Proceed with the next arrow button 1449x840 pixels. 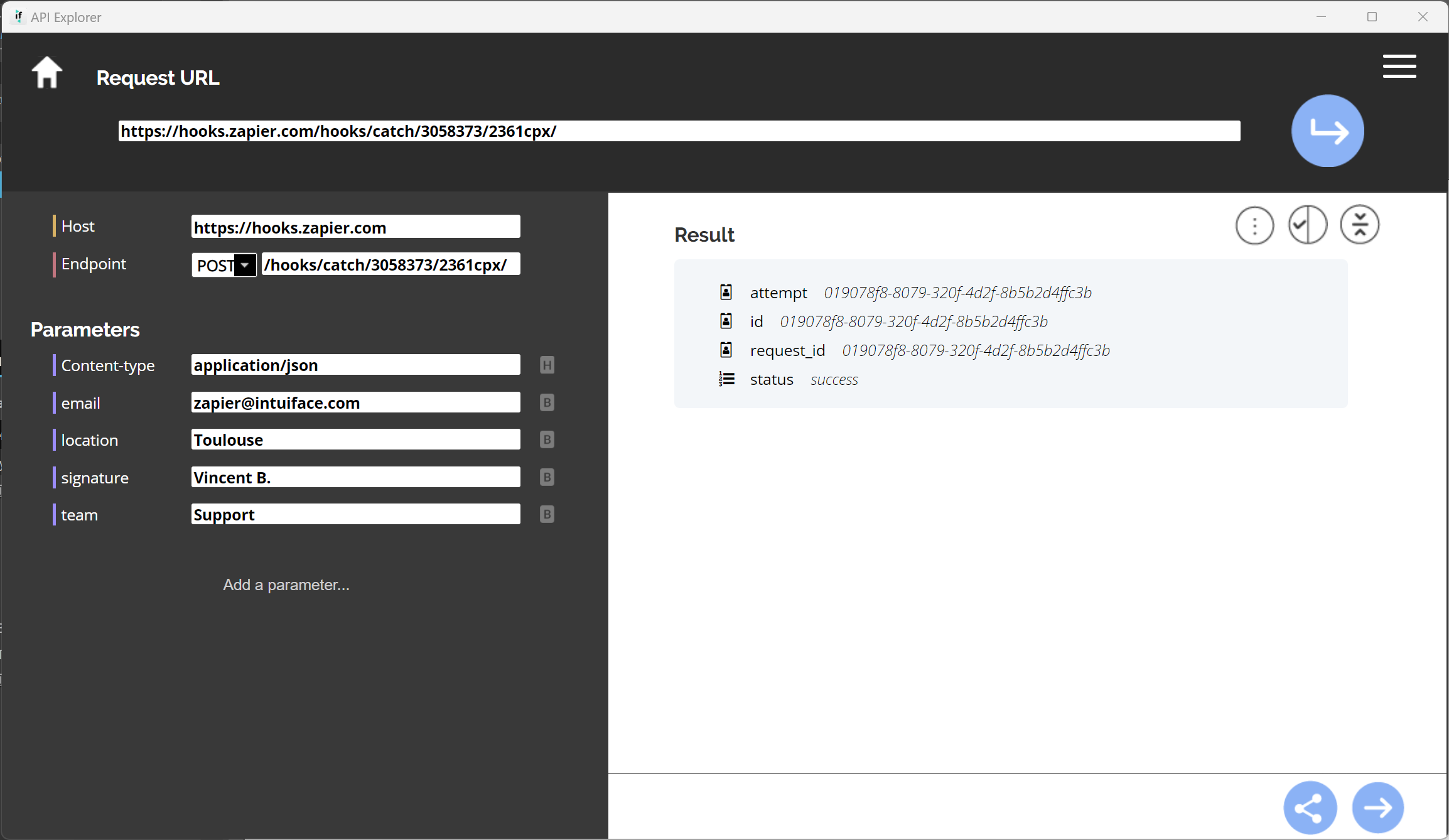pos(1377,807)
